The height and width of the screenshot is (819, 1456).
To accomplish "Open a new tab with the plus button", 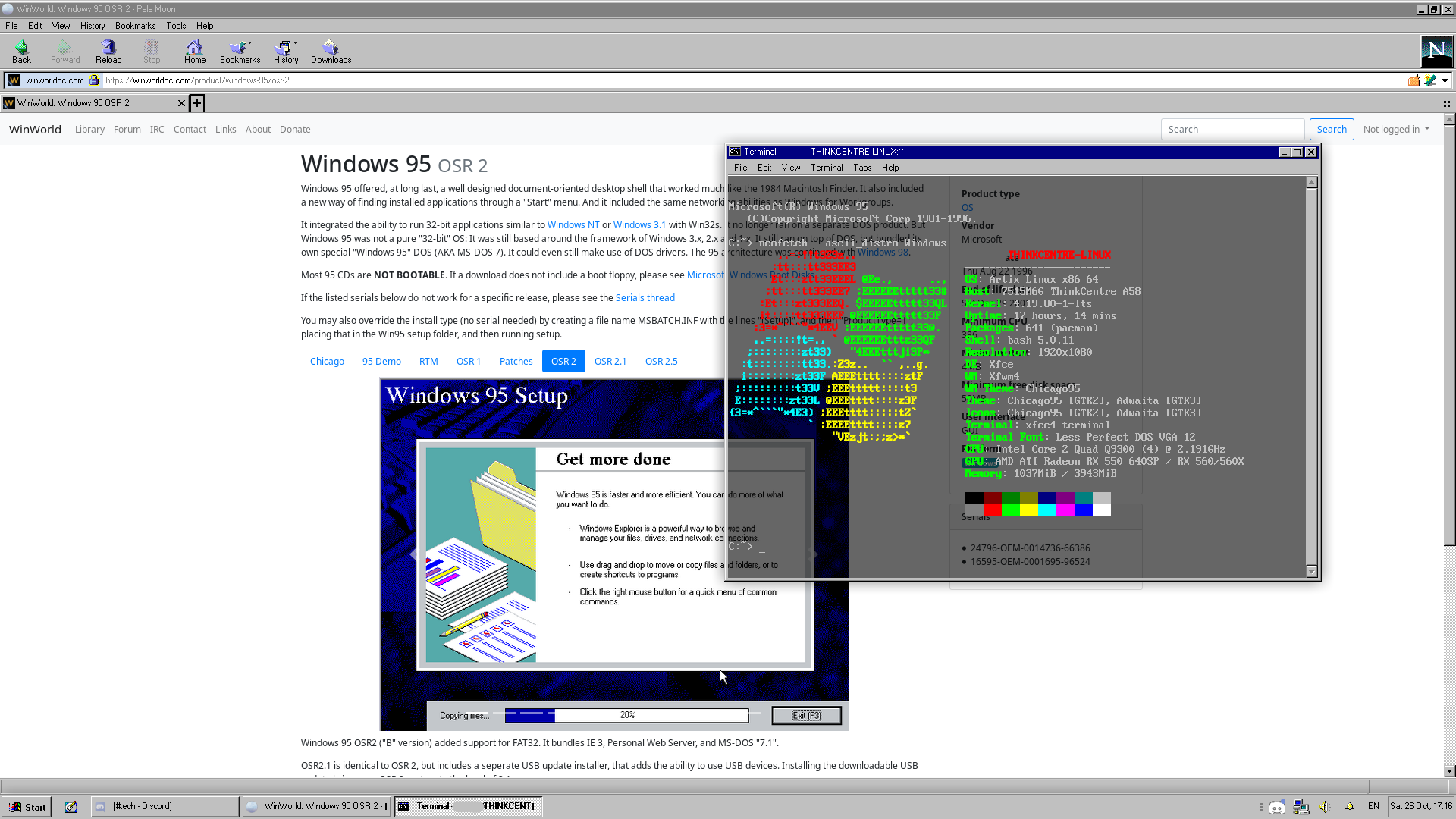I will tap(197, 103).
